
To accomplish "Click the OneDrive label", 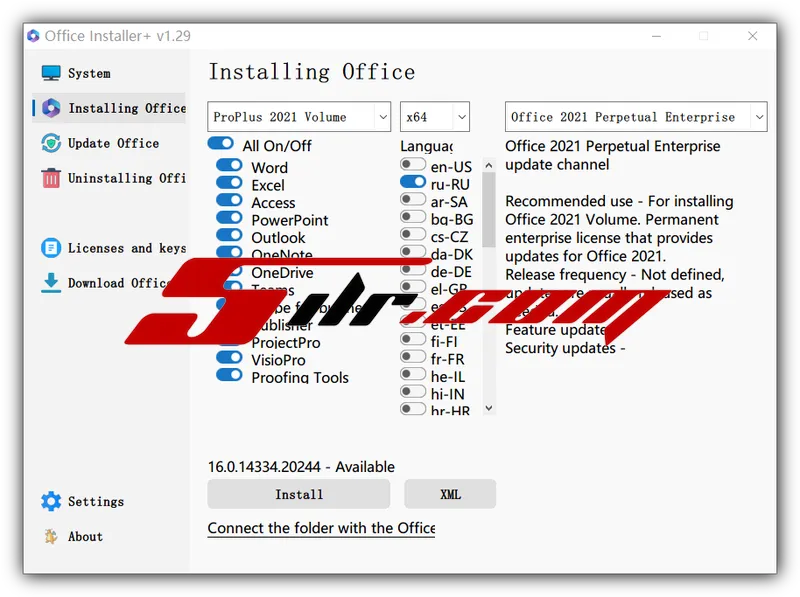I will tap(282, 273).
